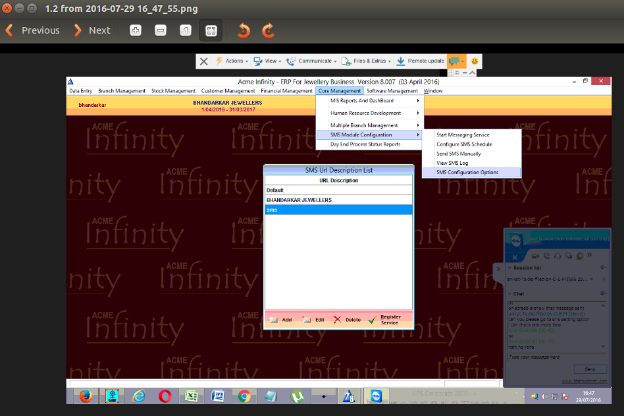Click Remote update in TeamViewer toolbar

[x=420, y=61]
